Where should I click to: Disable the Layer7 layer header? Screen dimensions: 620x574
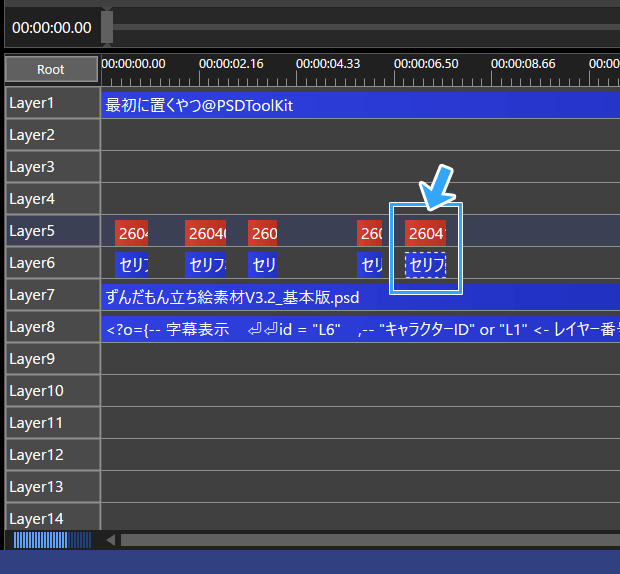click(x=51, y=295)
